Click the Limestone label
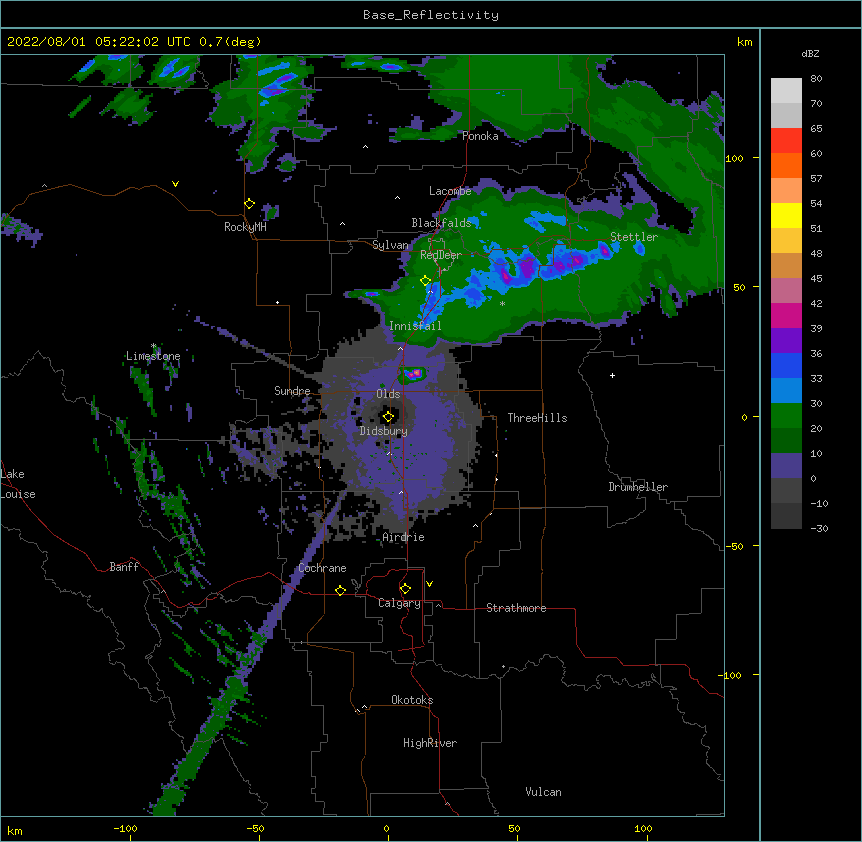862x842 pixels. pyautogui.click(x=153, y=356)
